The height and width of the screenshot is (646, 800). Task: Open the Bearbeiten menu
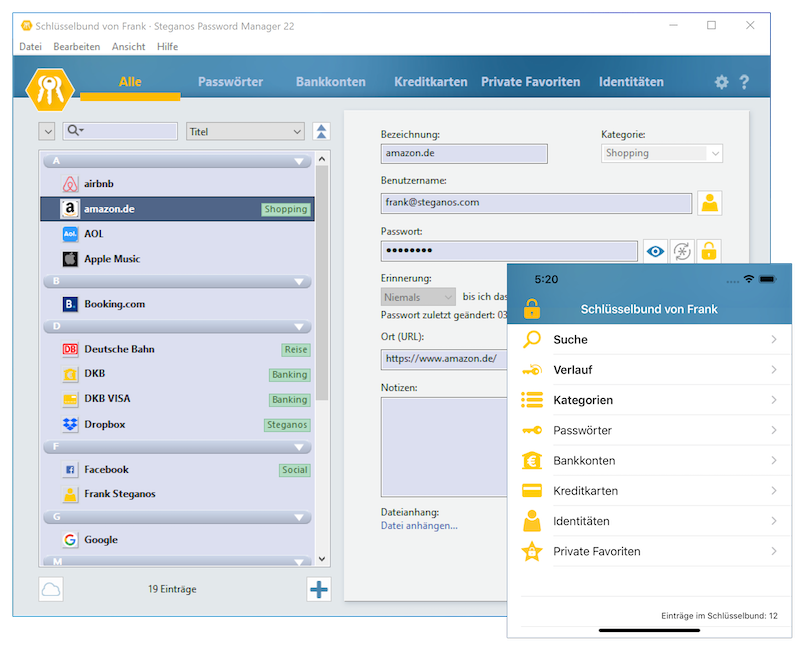coord(77,46)
